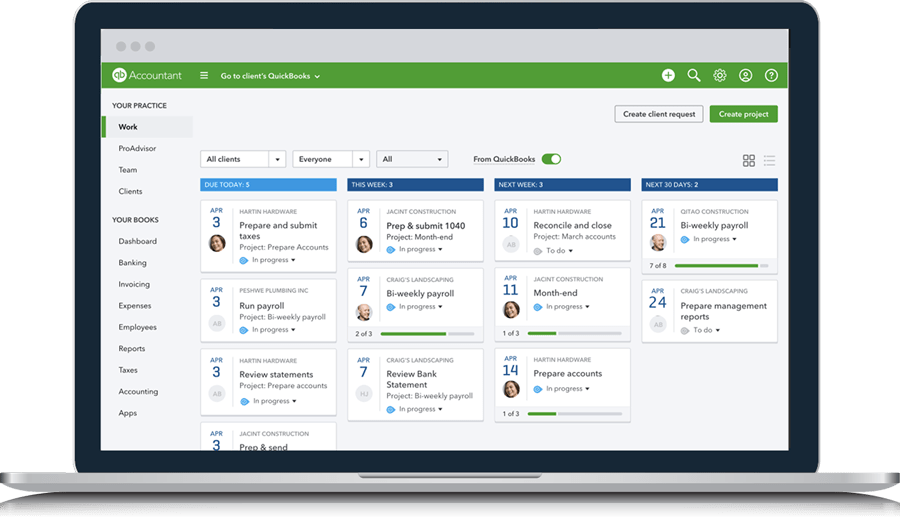This screenshot has width=900, height=517.
Task: Open Expenses in the sidebar
Action: pos(135,306)
